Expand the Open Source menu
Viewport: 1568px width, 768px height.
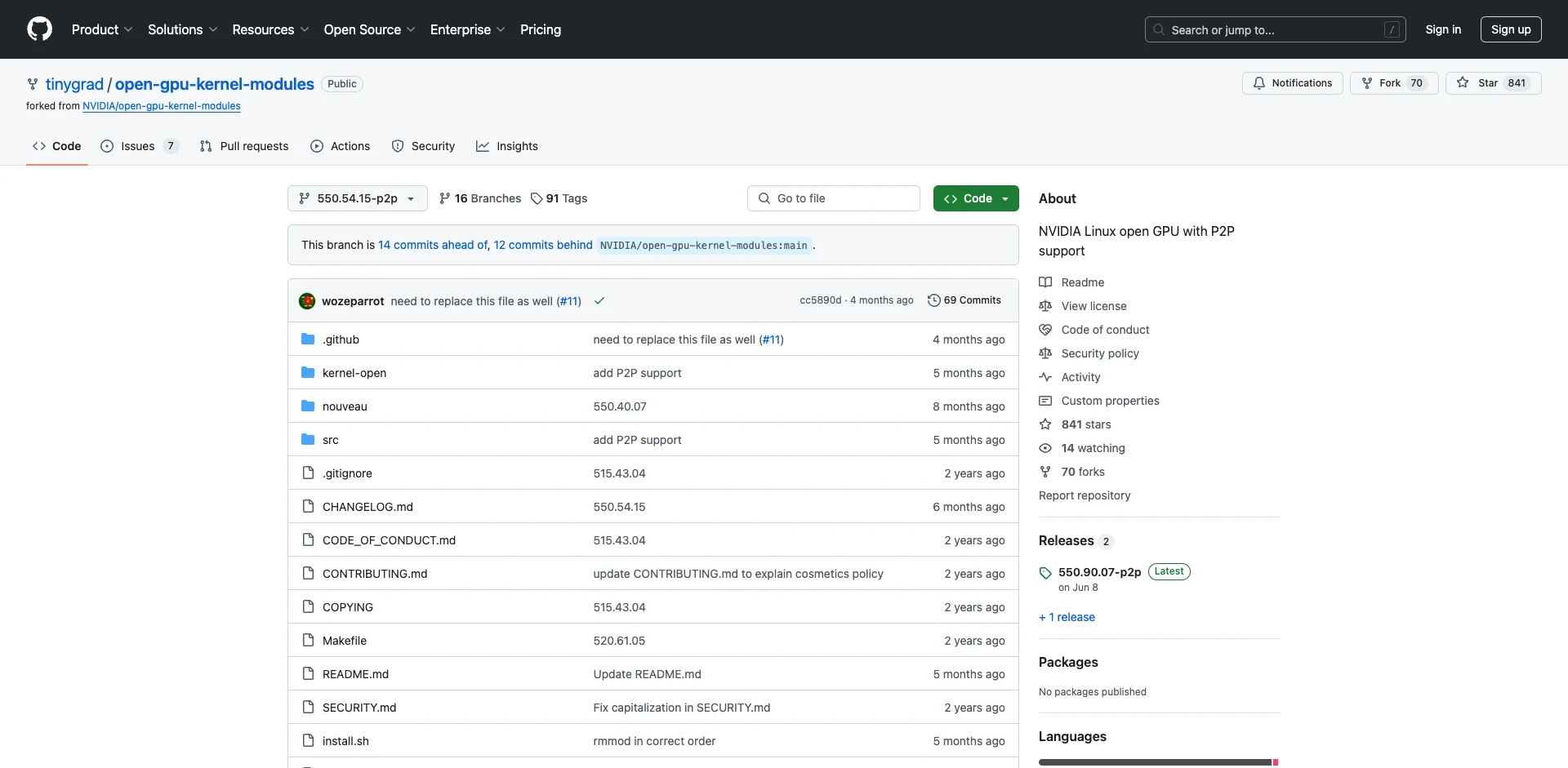pos(370,29)
